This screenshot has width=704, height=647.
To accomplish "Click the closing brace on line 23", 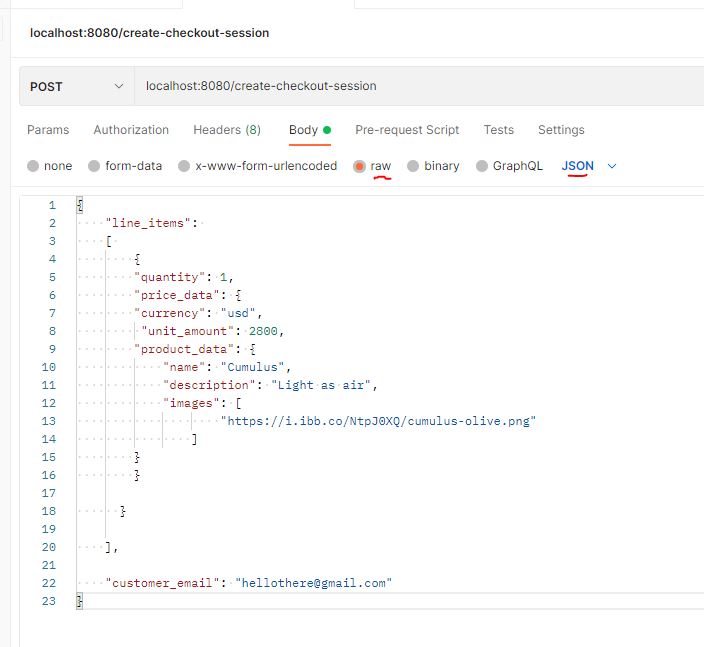I will 79,601.
